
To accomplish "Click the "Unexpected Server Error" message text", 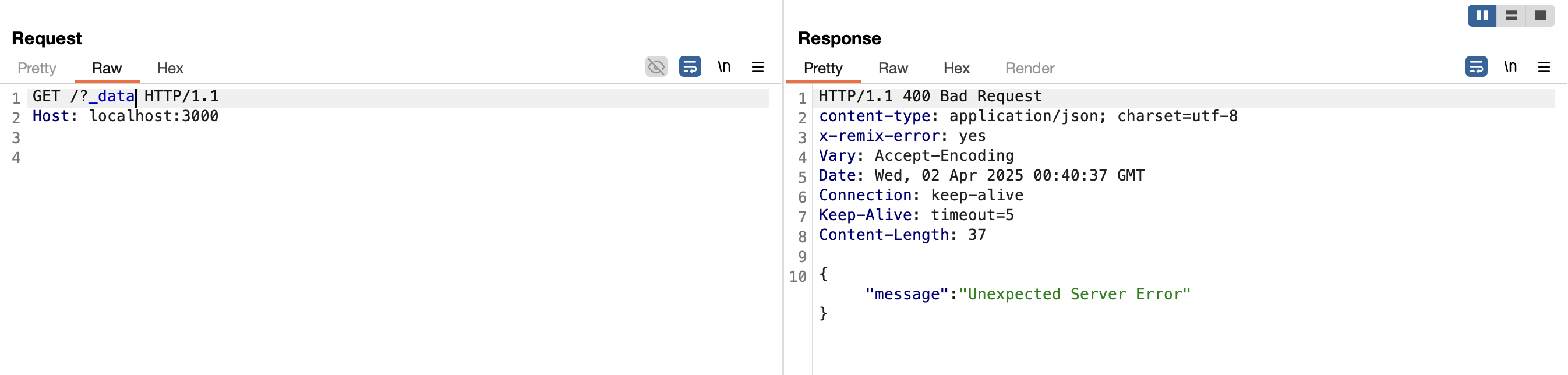I will 1073,295.
